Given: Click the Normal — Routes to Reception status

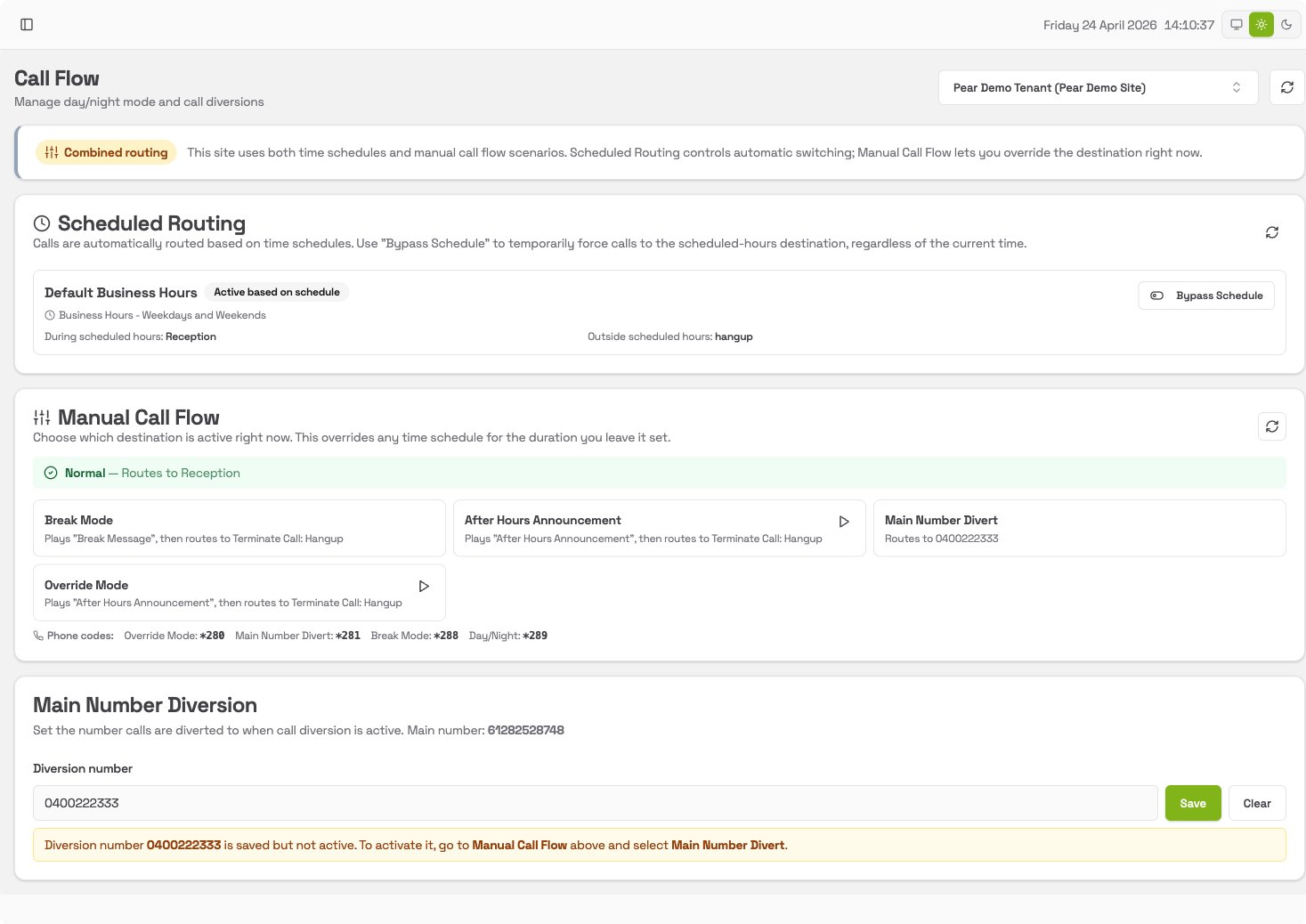Looking at the screenshot, I should [660, 473].
